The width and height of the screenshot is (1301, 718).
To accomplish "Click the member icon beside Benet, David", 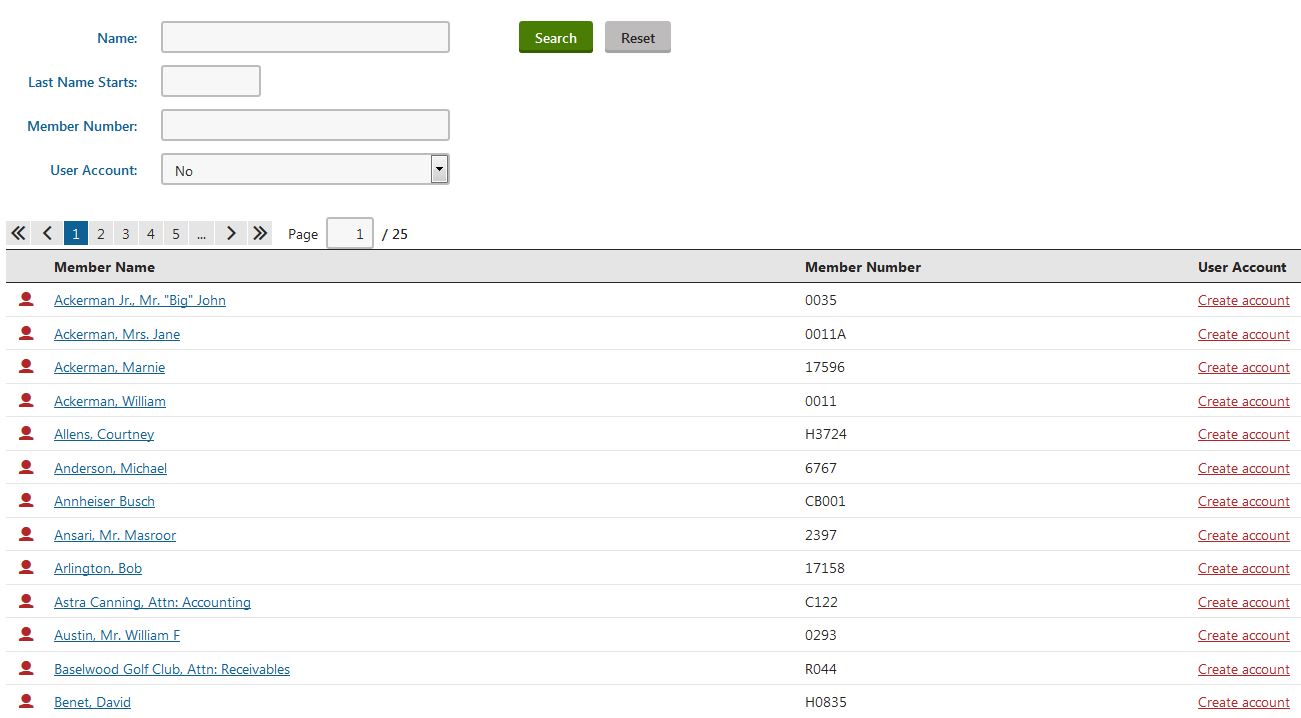I will coord(26,702).
